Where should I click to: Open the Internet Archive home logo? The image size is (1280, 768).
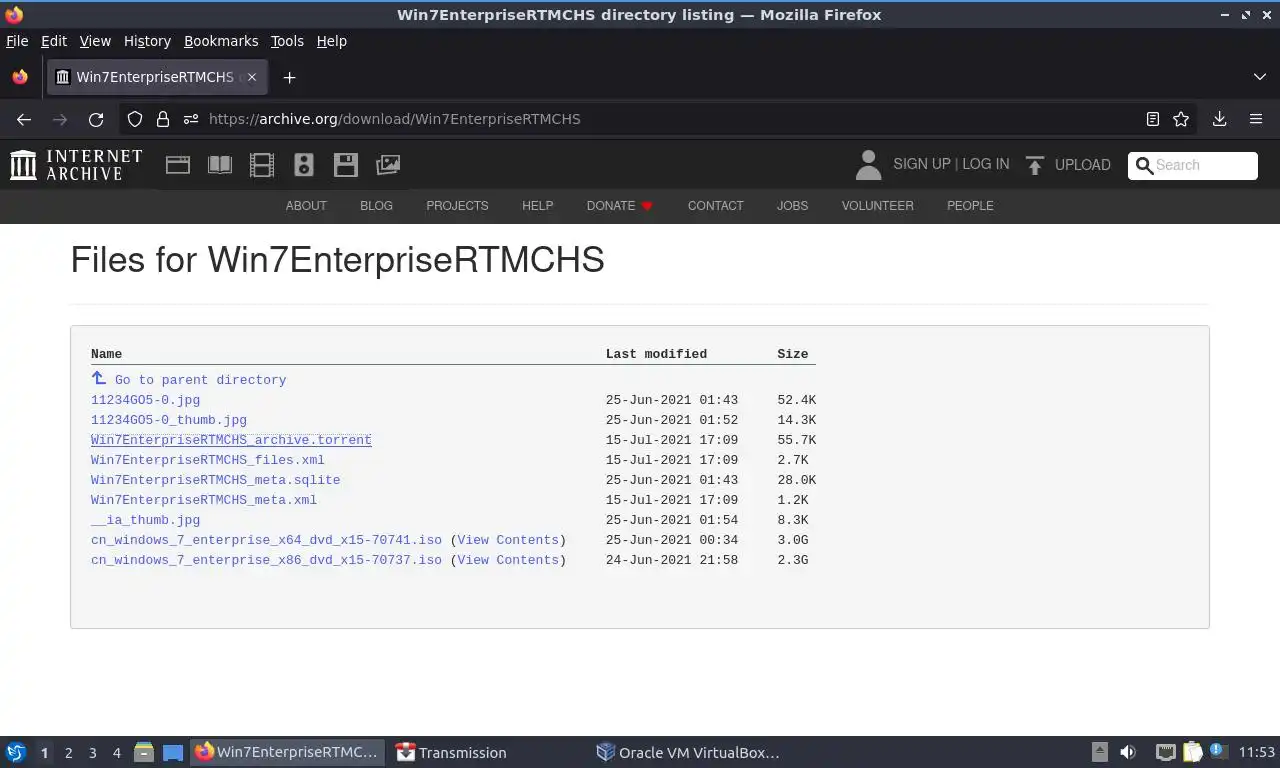click(76, 165)
